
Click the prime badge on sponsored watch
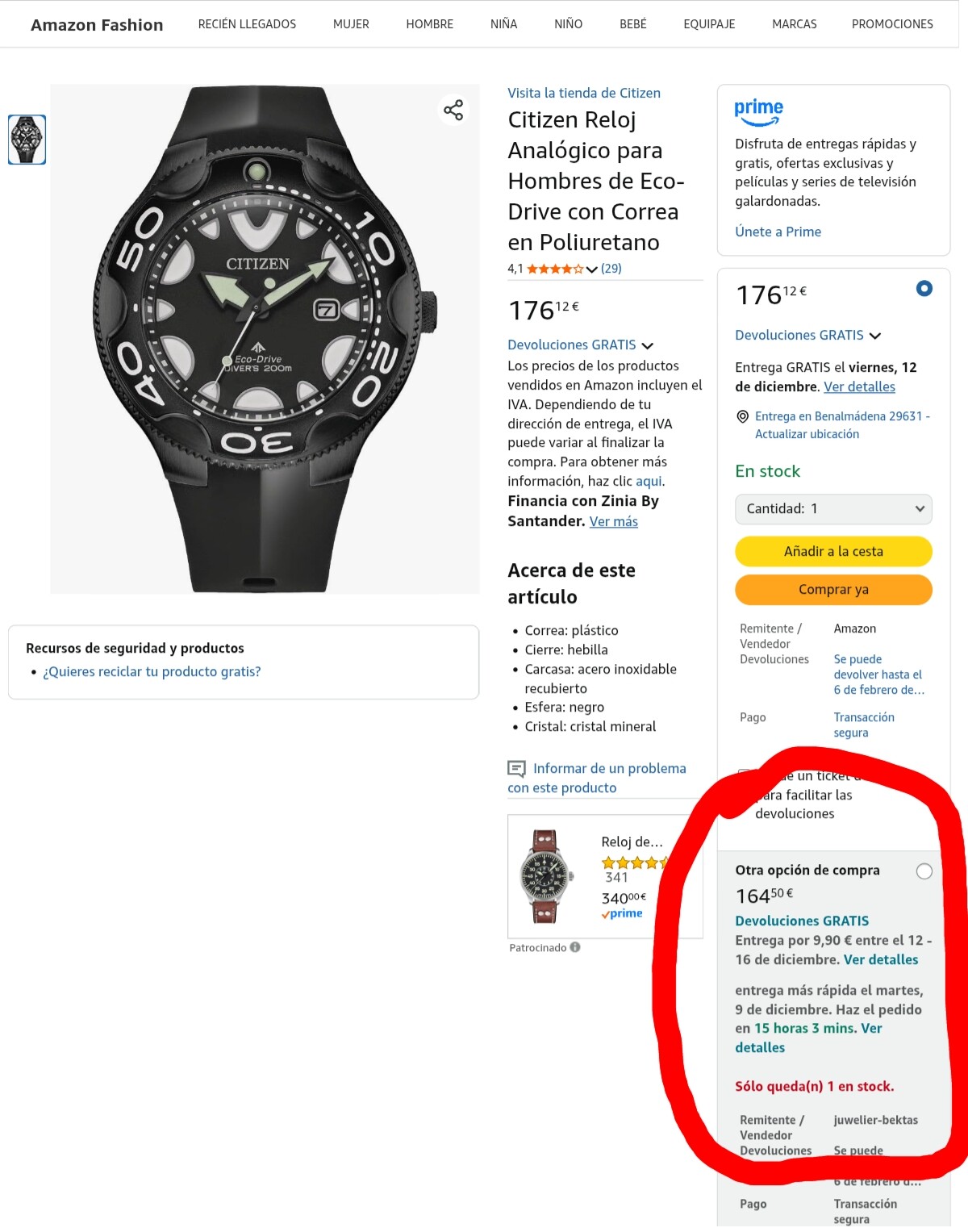pyautogui.click(x=622, y=913)
